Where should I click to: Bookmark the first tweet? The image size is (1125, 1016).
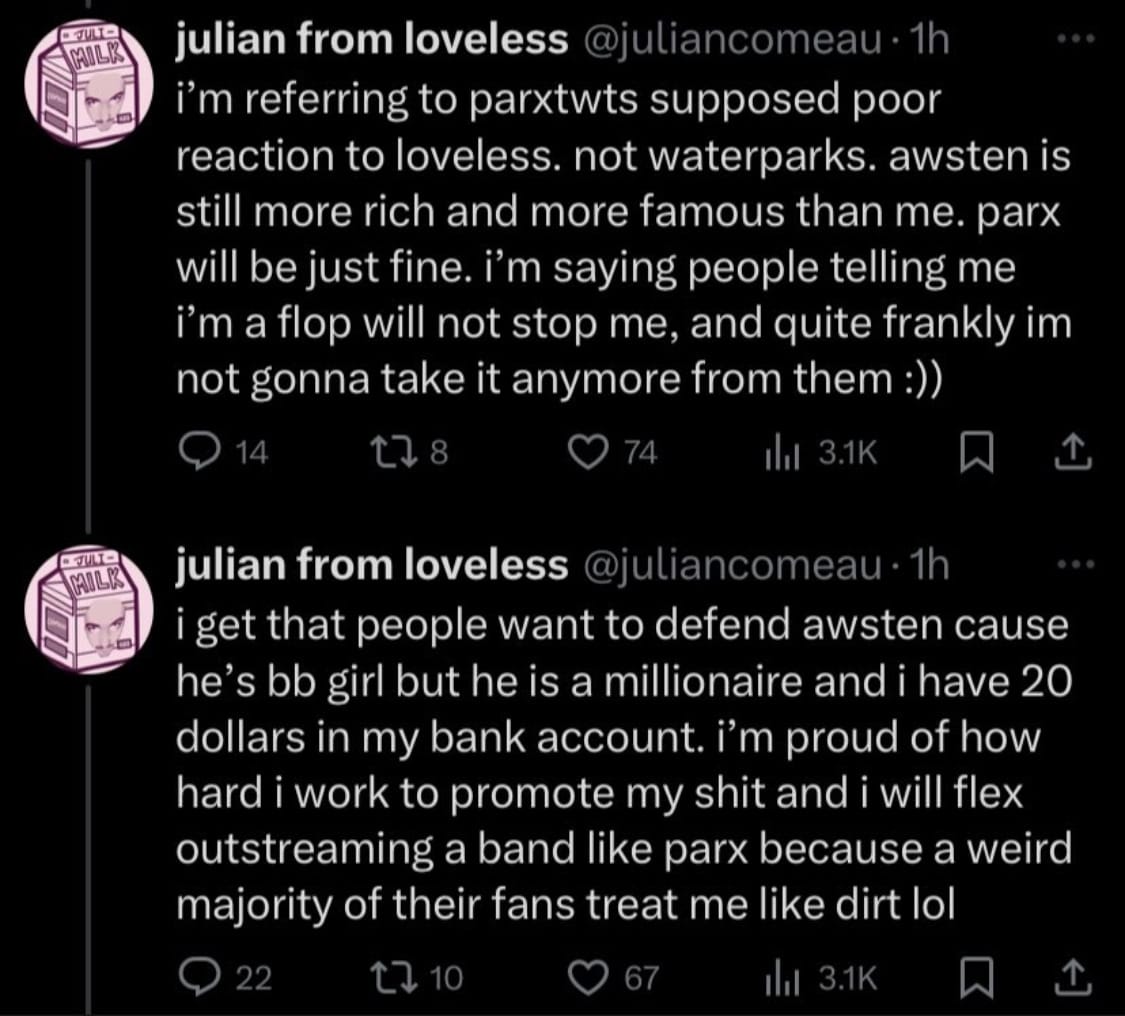click(976, 453)
